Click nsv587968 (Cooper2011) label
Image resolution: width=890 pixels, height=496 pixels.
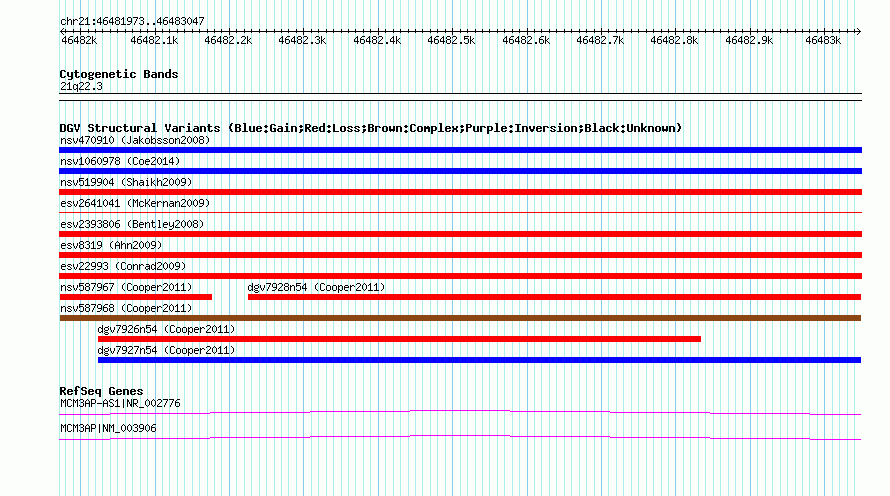(126, 308)
